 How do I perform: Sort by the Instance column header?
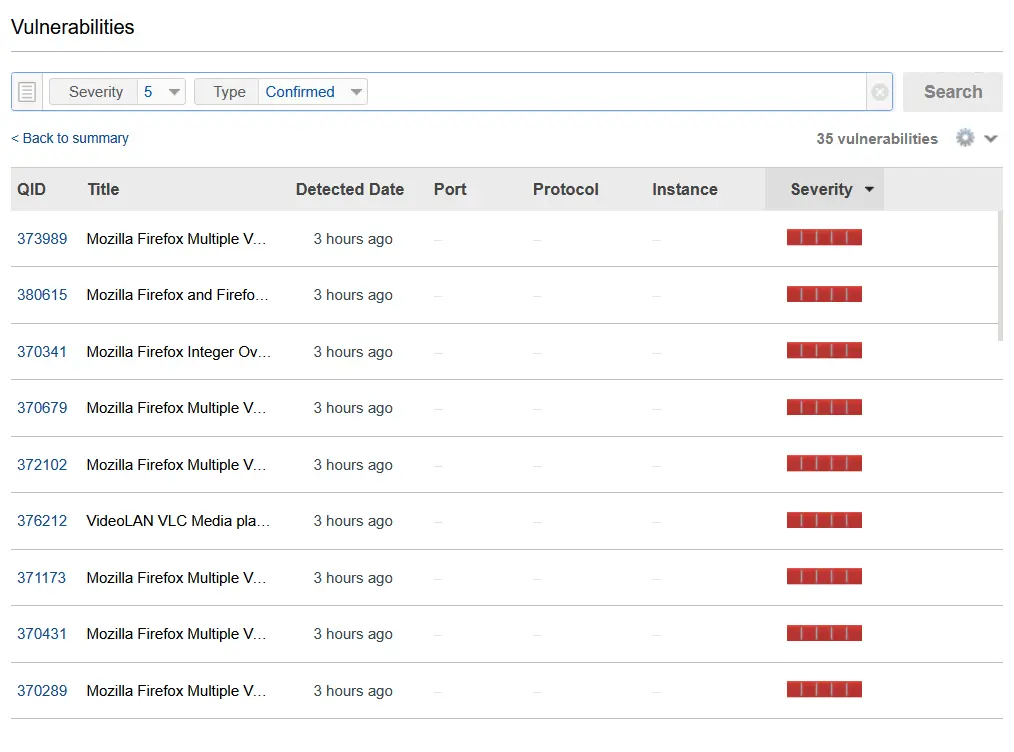click(x=685, y=189)
